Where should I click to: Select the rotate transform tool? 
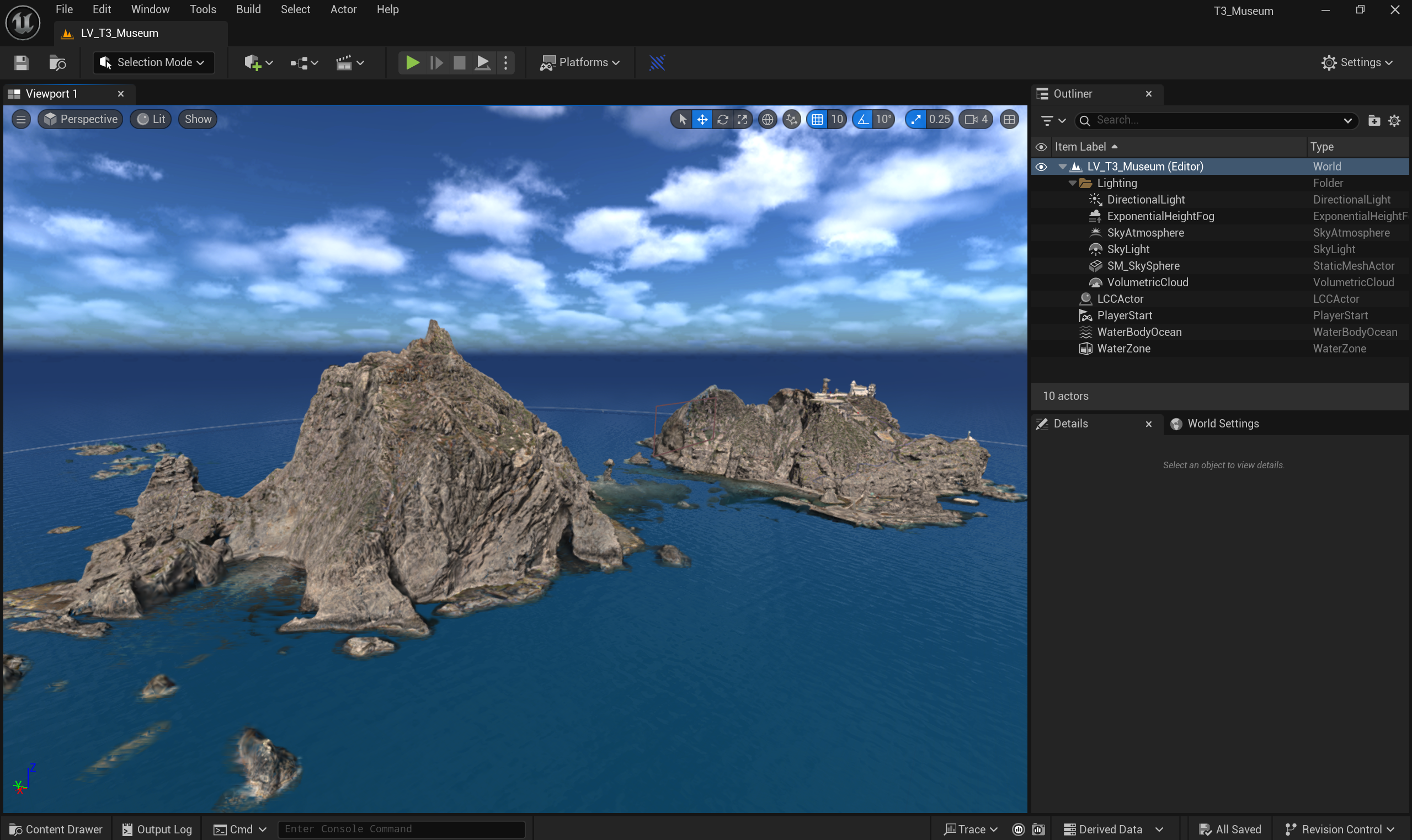722,120
